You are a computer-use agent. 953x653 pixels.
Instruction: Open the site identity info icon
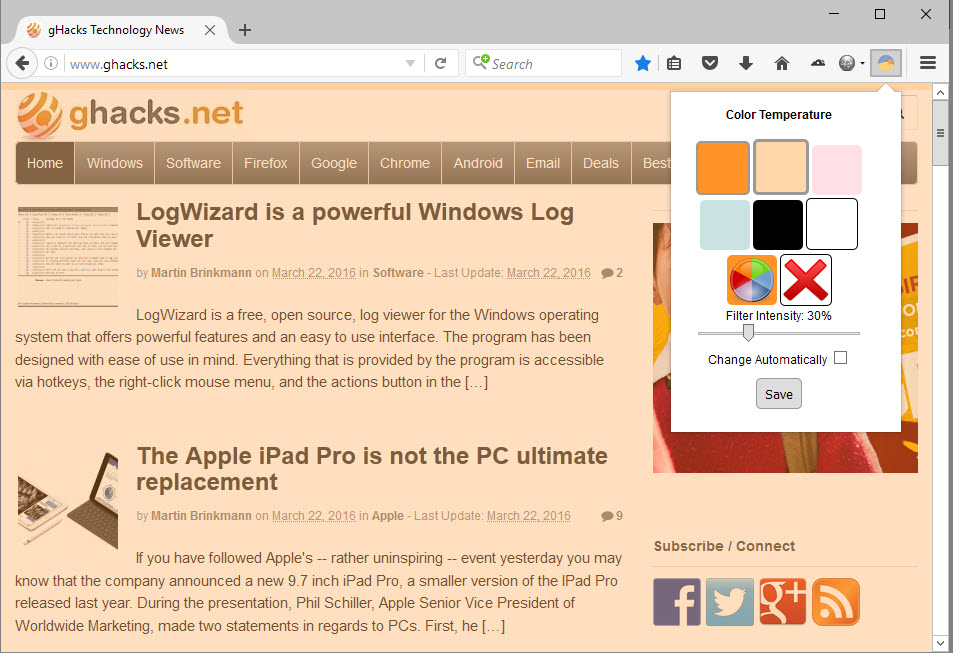point(51,63)
